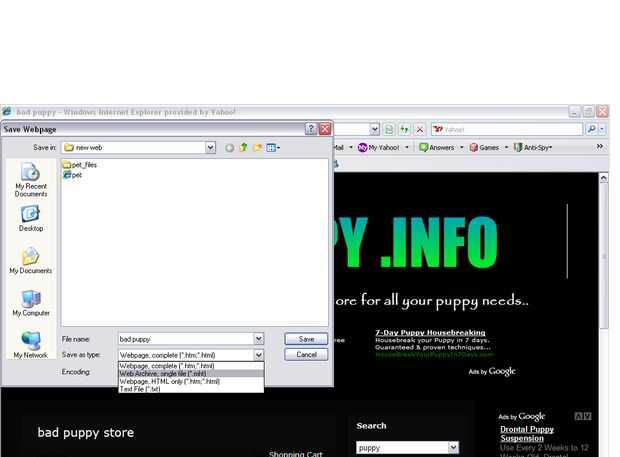The image size is (620, 457).
Task: Open 7-Day Puppy Housebreaking ad link
Action: coord(430,332)
